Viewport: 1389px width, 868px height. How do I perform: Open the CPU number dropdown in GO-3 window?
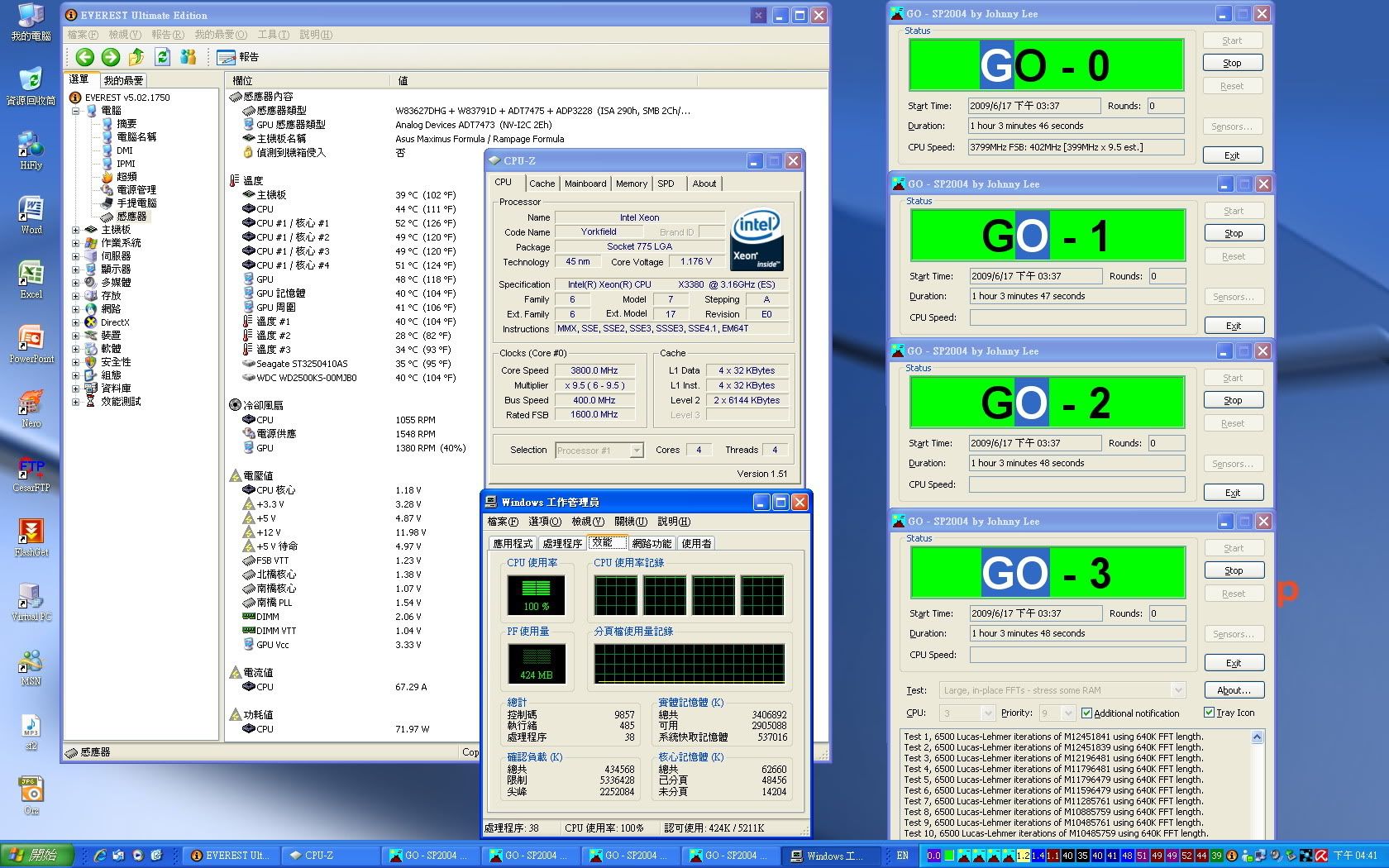(x=967, y=713)
